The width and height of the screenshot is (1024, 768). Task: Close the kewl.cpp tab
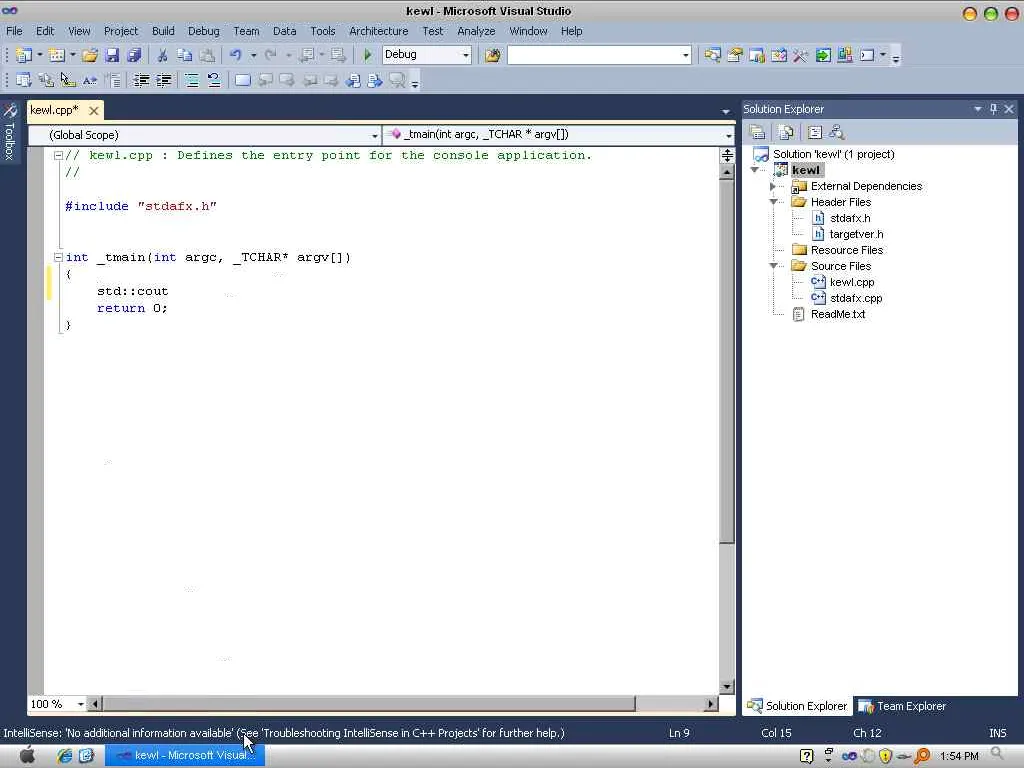[93, 110]
